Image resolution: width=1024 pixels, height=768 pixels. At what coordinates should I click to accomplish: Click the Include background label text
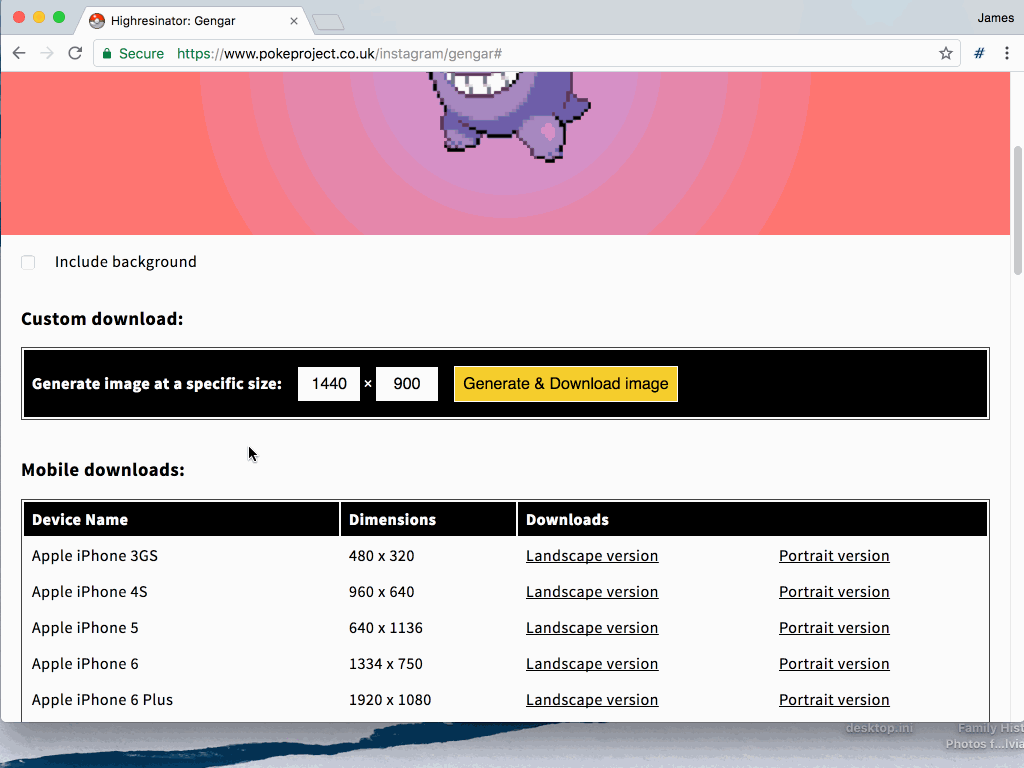click(x=125, y=262)
